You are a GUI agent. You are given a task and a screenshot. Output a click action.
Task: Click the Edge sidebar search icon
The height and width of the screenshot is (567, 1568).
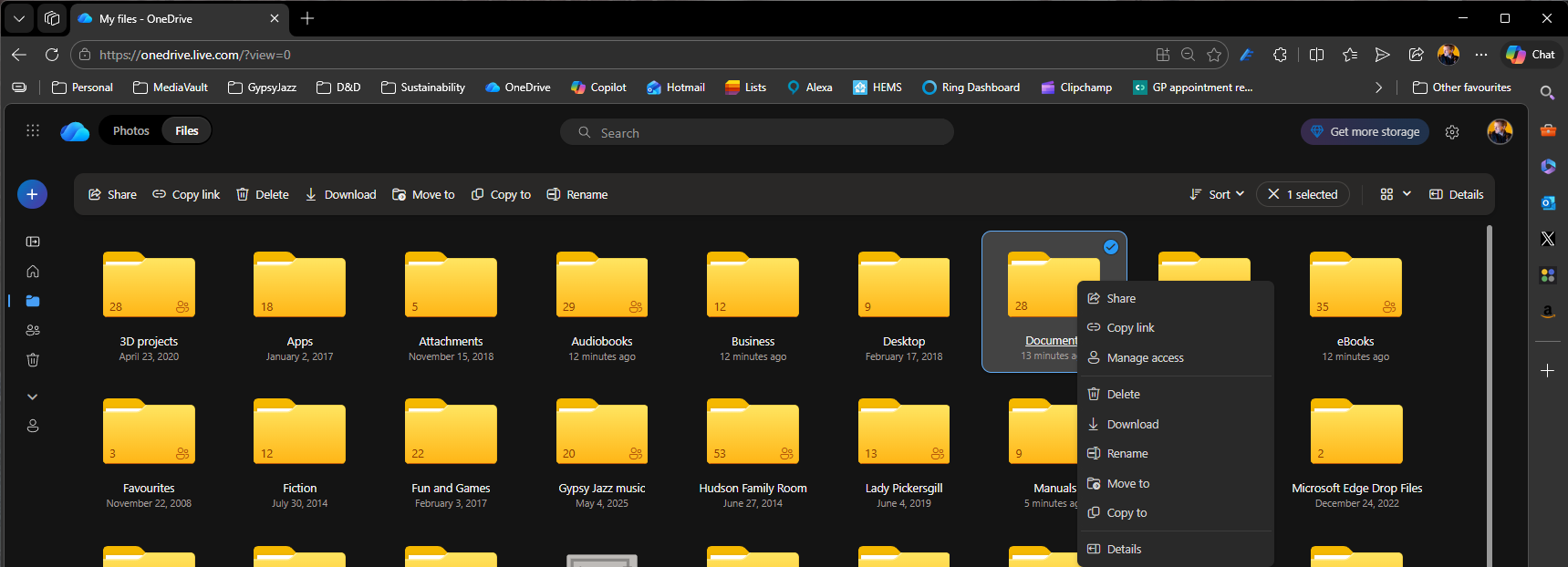[1548, 93]
